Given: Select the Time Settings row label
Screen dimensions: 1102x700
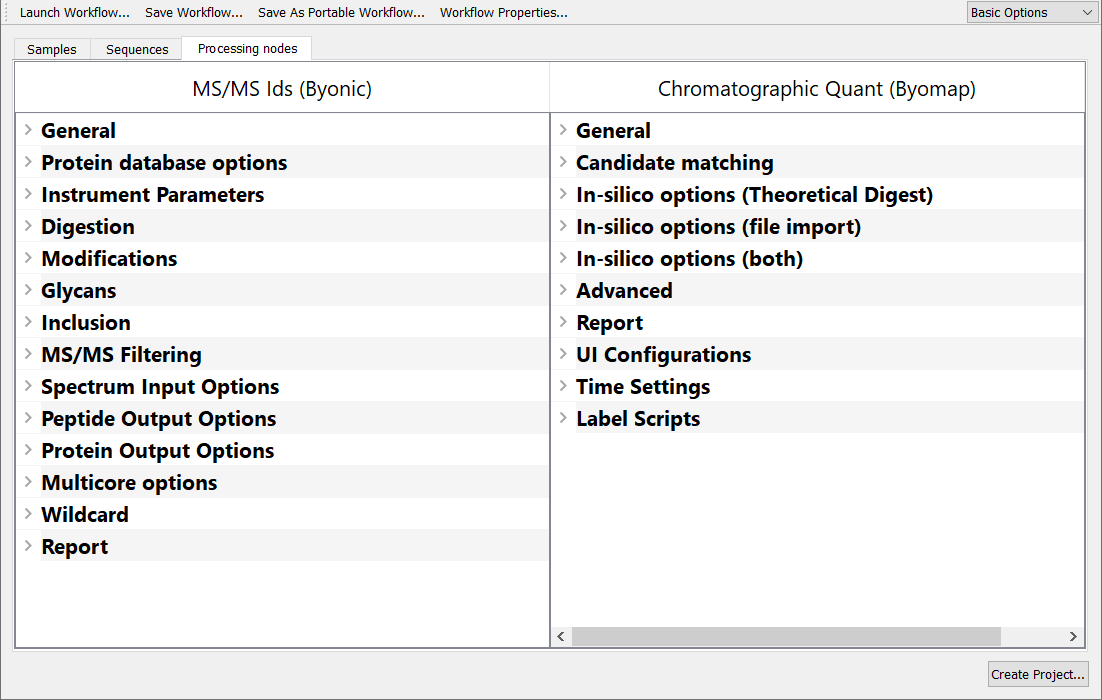Looking at the screenshot, I should (x=643, y=387).
